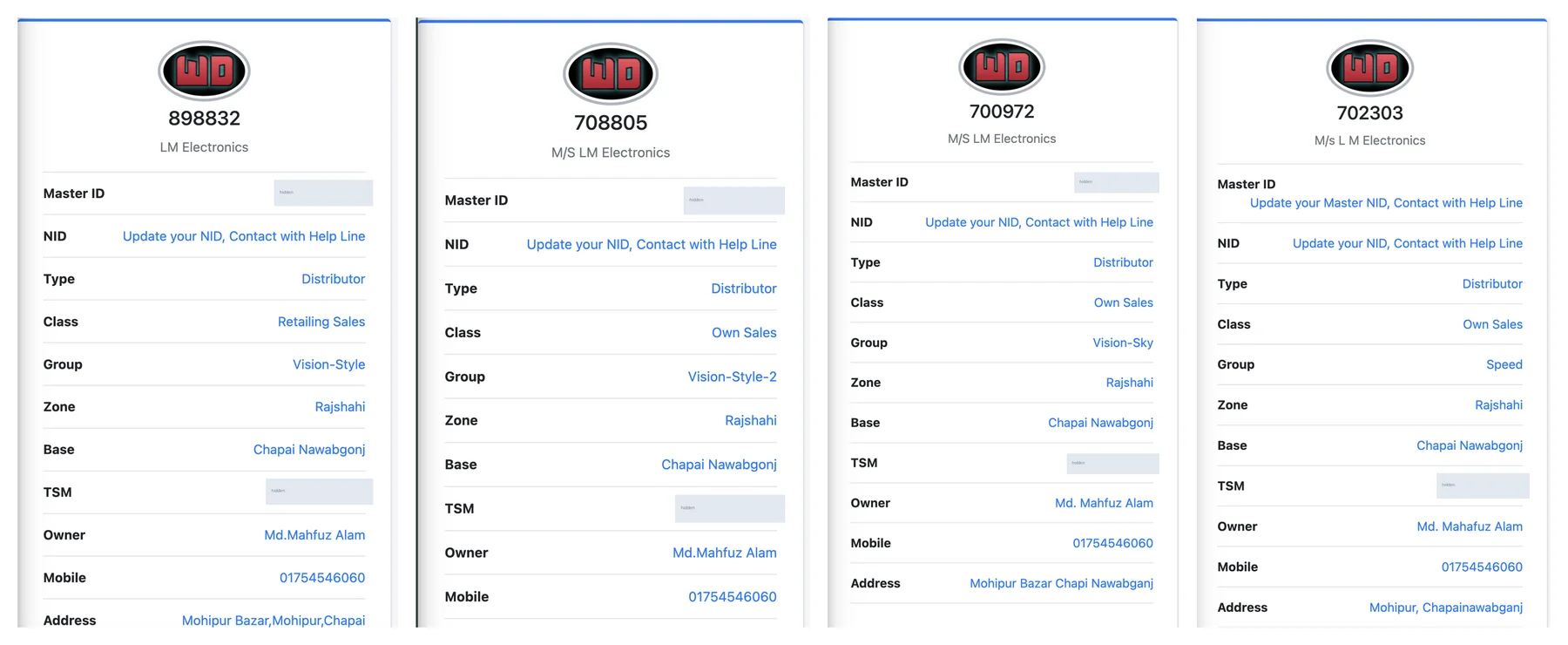
Task: Click Vision-Style-2 group value
Action: (732, 377)
